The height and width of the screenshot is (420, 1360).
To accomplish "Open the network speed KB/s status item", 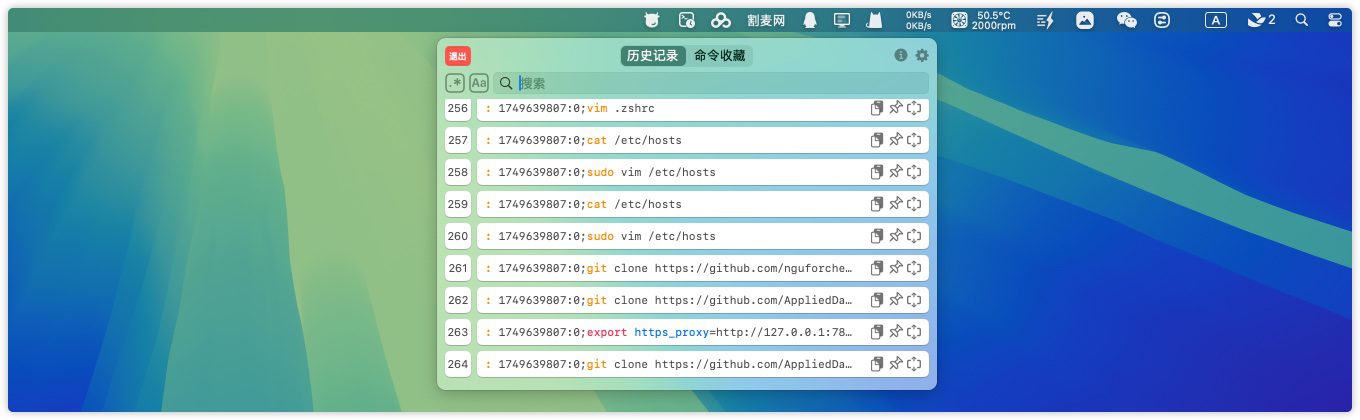I will [x=919, y=20].
